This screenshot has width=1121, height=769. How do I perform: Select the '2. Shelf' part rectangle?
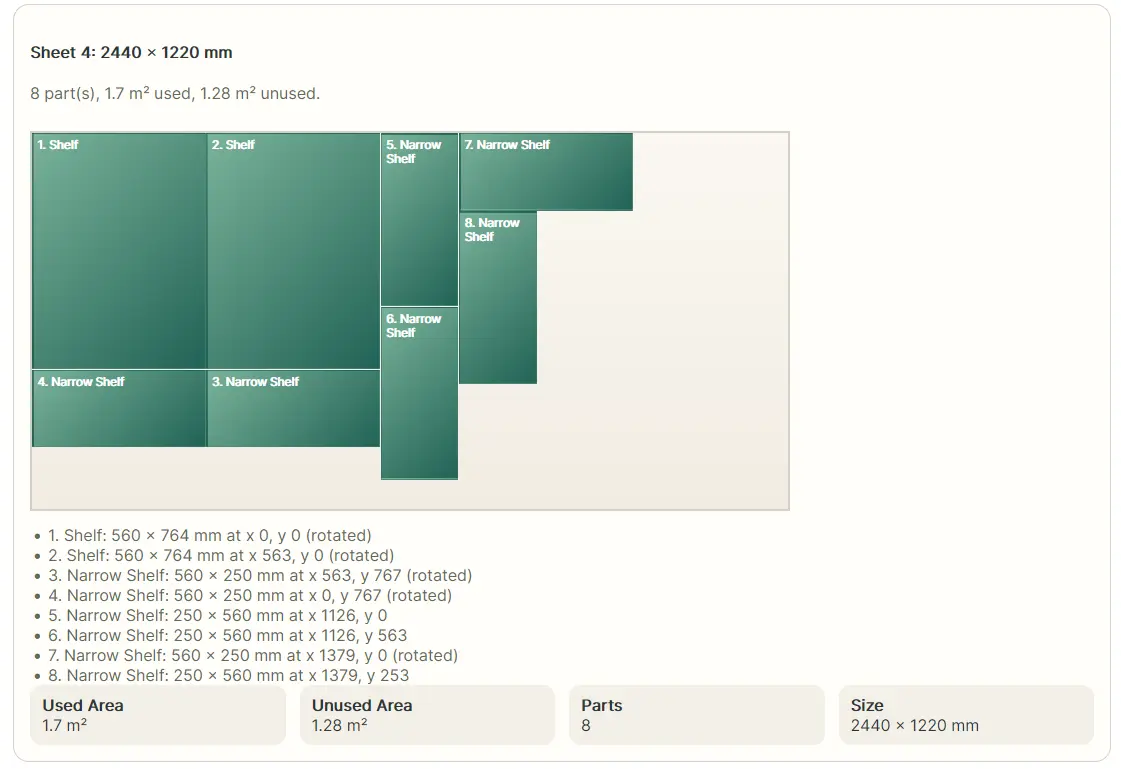[293, 251]
